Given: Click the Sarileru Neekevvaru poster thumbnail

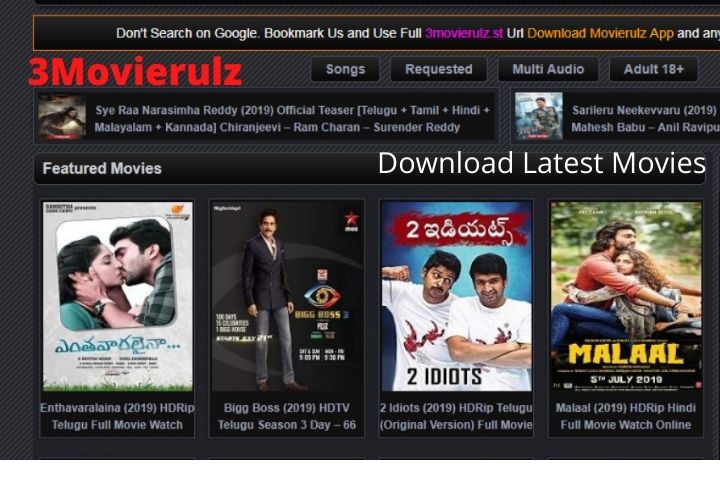Looking at the screenshot, I should click(539, 116).
